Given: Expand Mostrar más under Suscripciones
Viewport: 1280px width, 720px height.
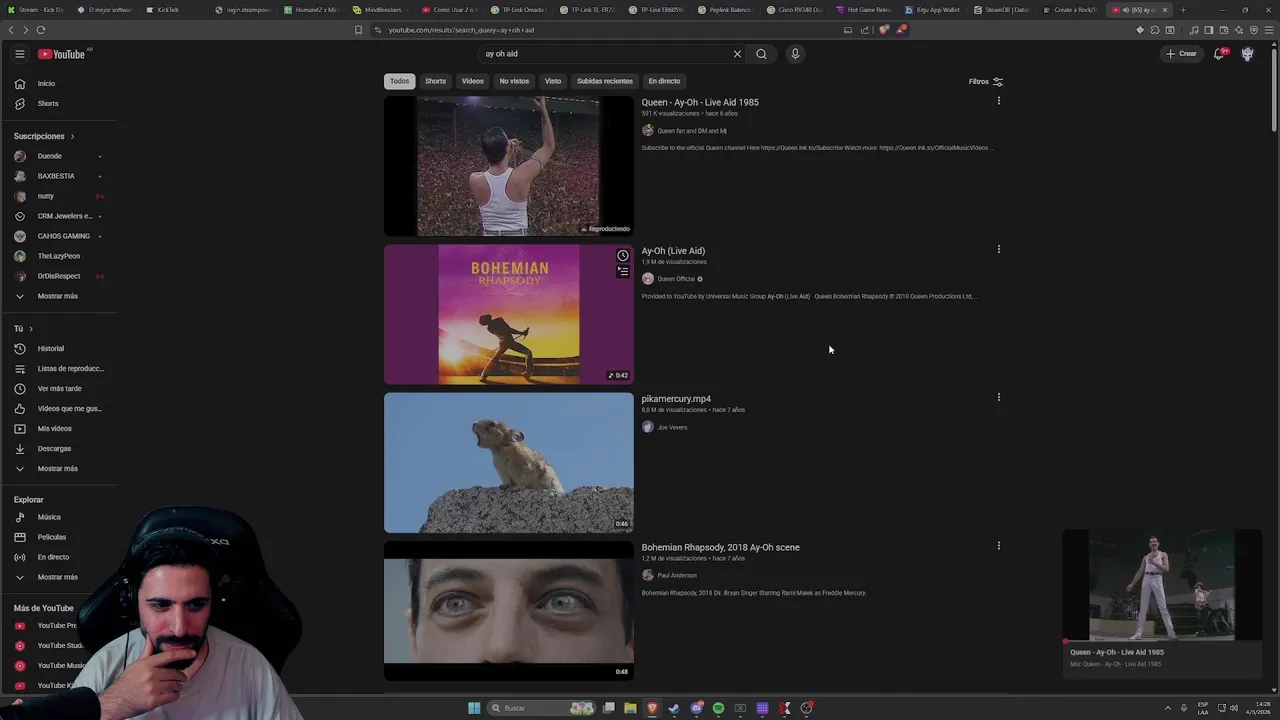Looking at the screenshot, I should (x=57, y=297).
